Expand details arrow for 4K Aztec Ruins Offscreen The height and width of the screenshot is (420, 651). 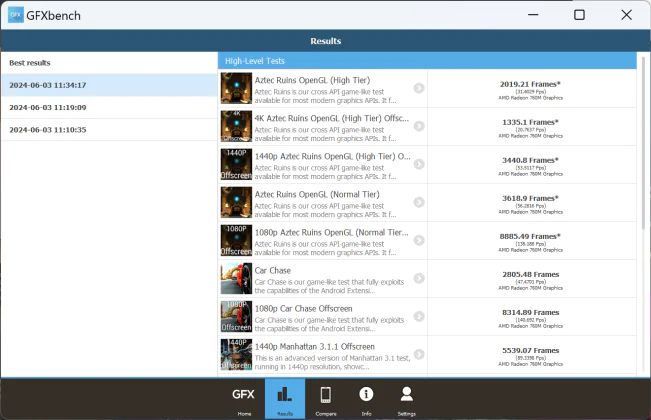[419, 126]
